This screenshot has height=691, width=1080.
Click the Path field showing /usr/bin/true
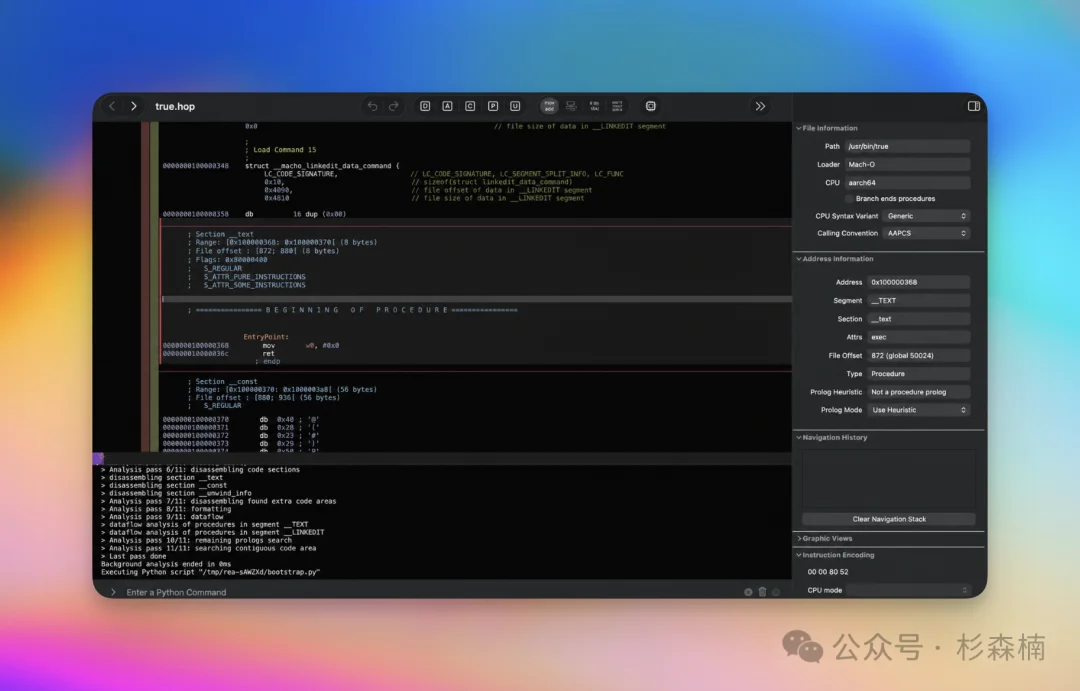click(x=907, y=146)
